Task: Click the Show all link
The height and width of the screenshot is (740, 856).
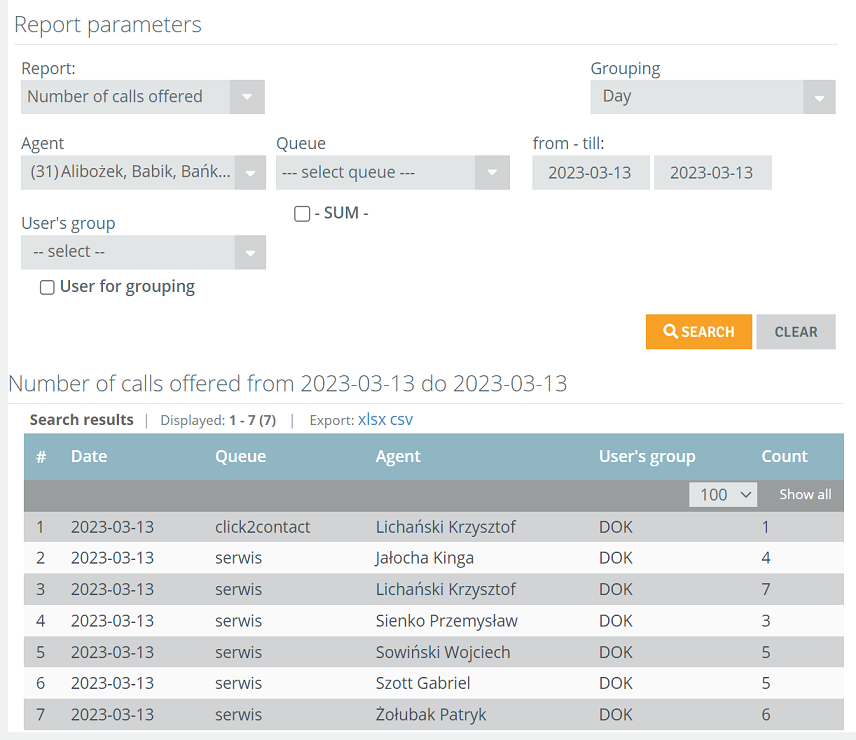Action: 805,494
